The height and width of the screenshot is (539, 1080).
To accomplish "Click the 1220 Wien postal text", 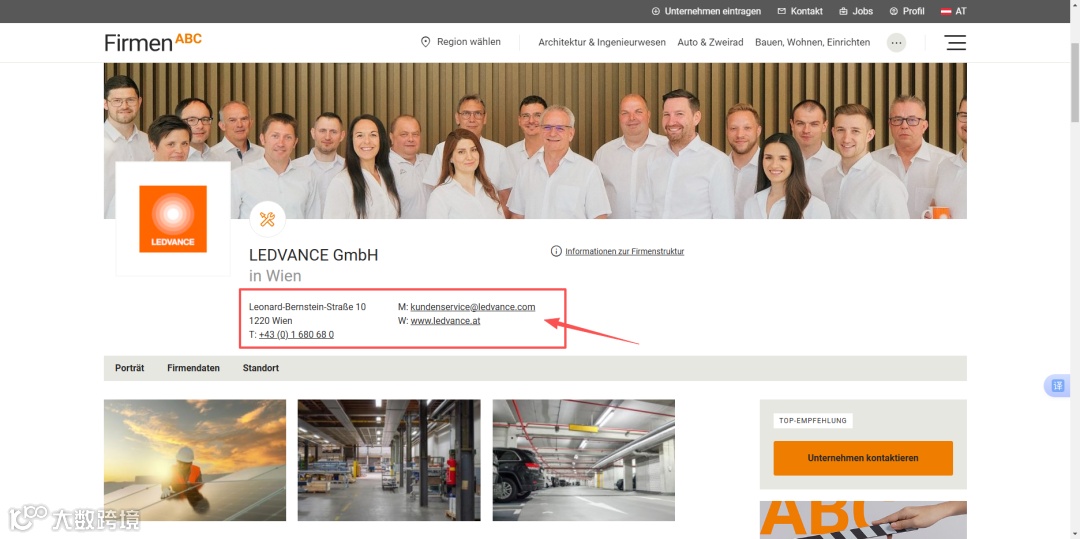I will [x=271, y=321].
